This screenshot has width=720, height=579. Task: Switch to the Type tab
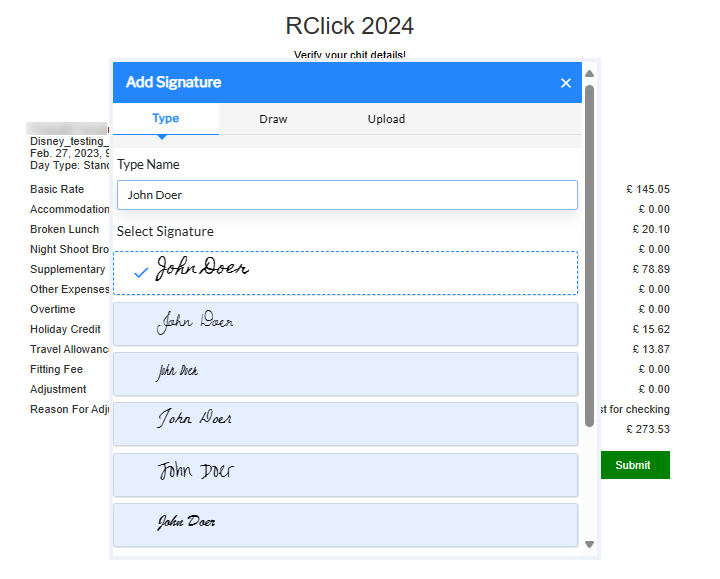click(165, 119)
